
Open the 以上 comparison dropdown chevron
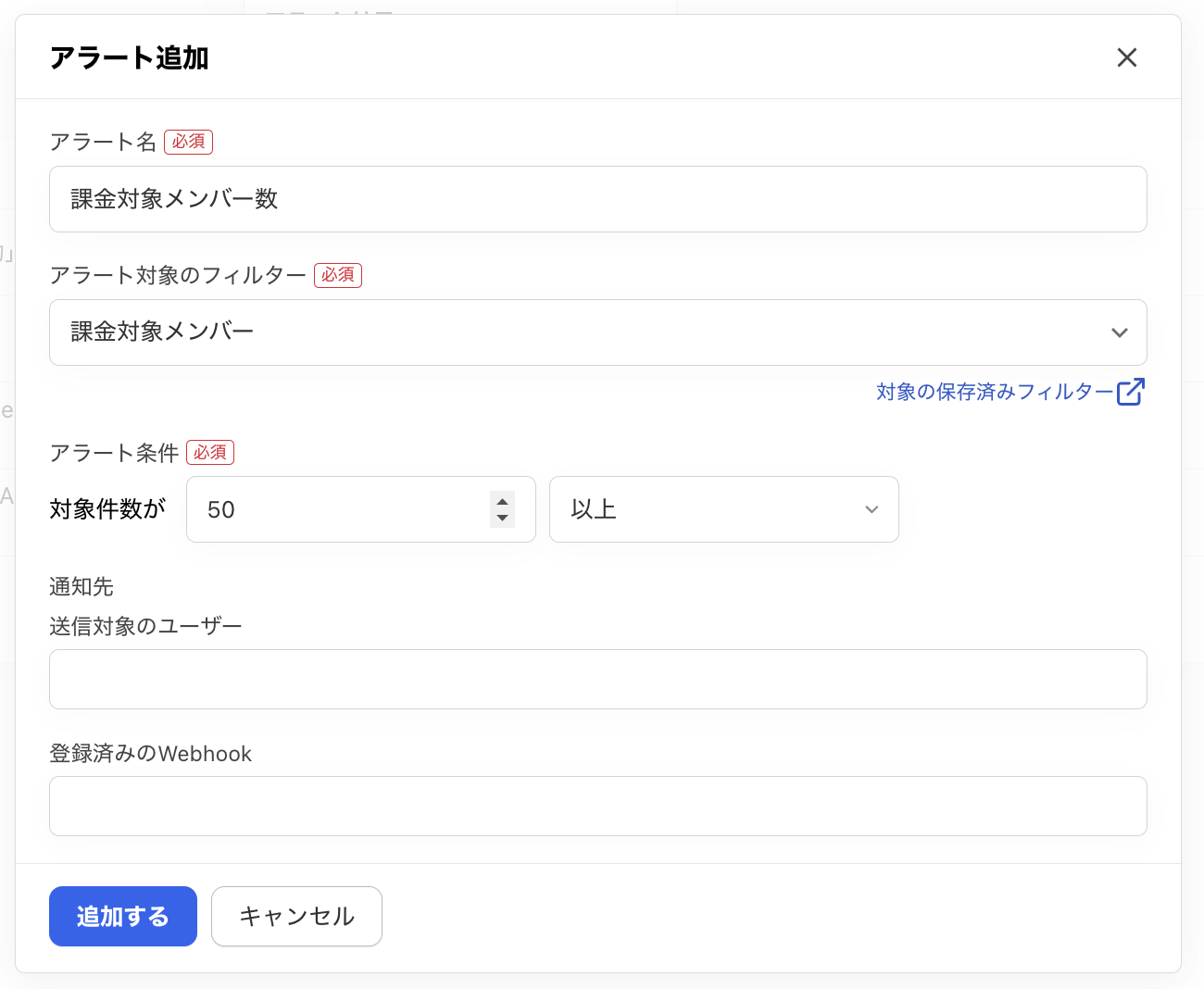pos(871,509)
